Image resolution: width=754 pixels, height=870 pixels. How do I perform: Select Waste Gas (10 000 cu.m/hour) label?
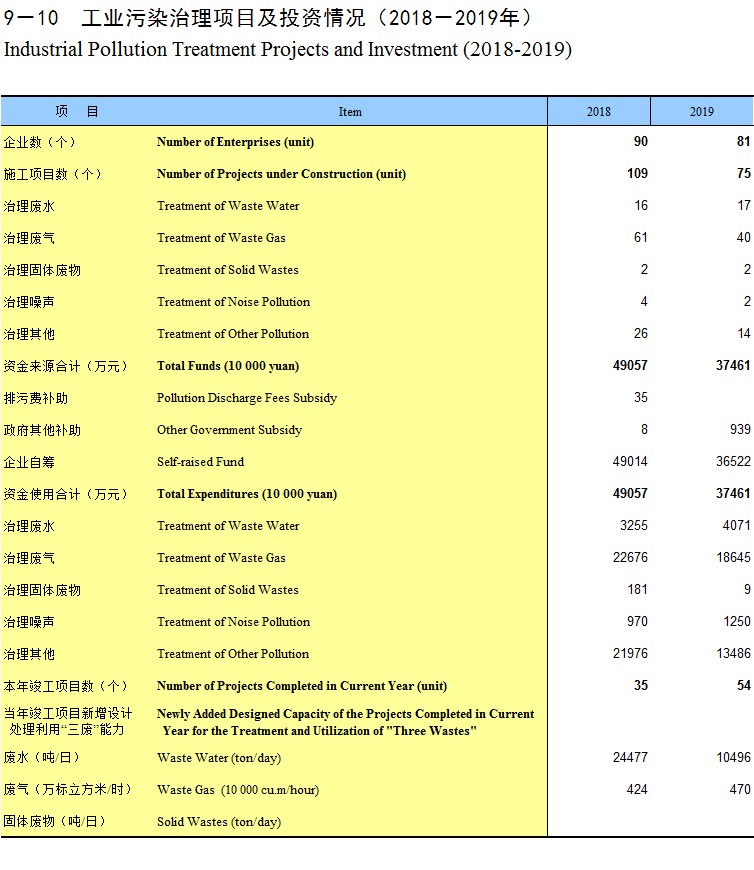238,791
